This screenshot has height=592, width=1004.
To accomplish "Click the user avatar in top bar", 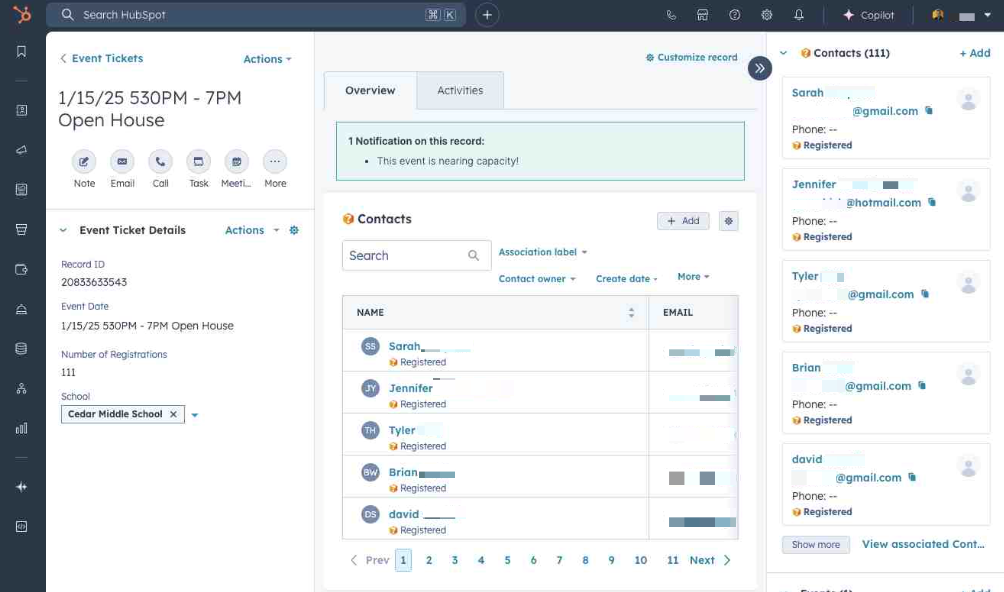I will 938,15.
